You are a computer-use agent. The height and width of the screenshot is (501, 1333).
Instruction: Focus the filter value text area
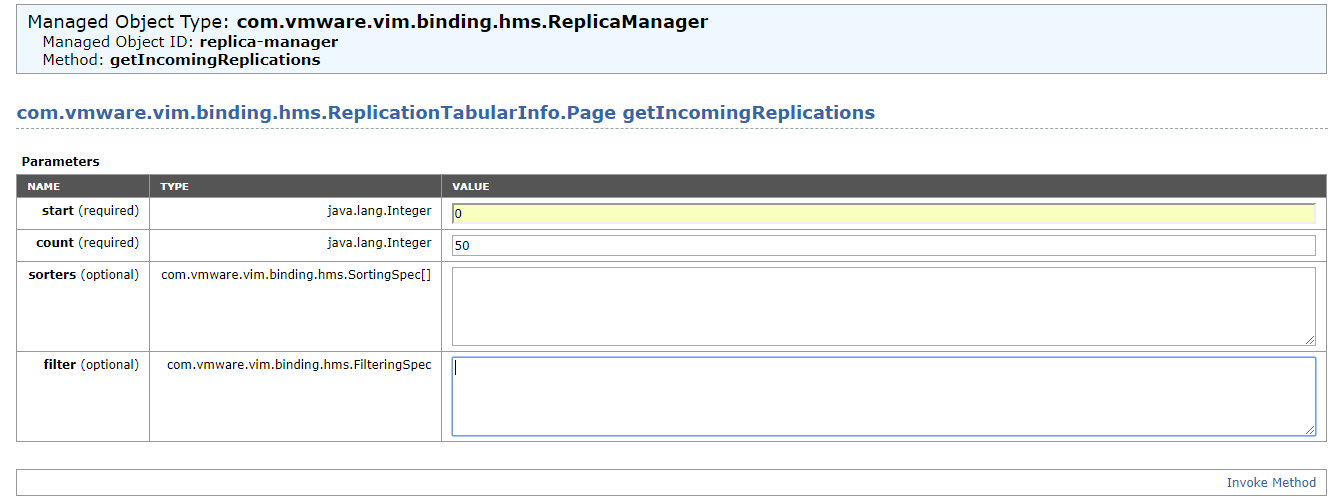tap(883, 396)
